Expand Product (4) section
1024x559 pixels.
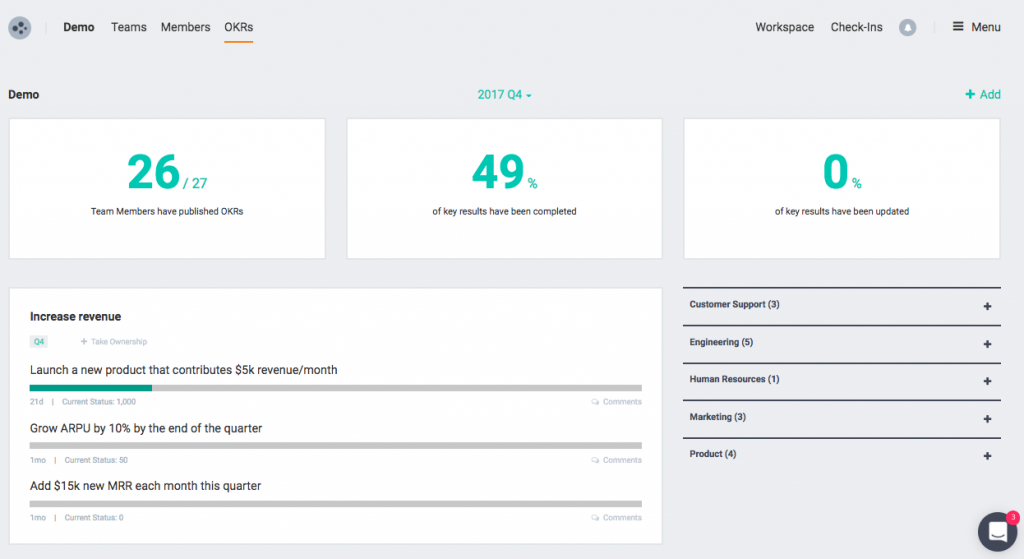point(987,456)
